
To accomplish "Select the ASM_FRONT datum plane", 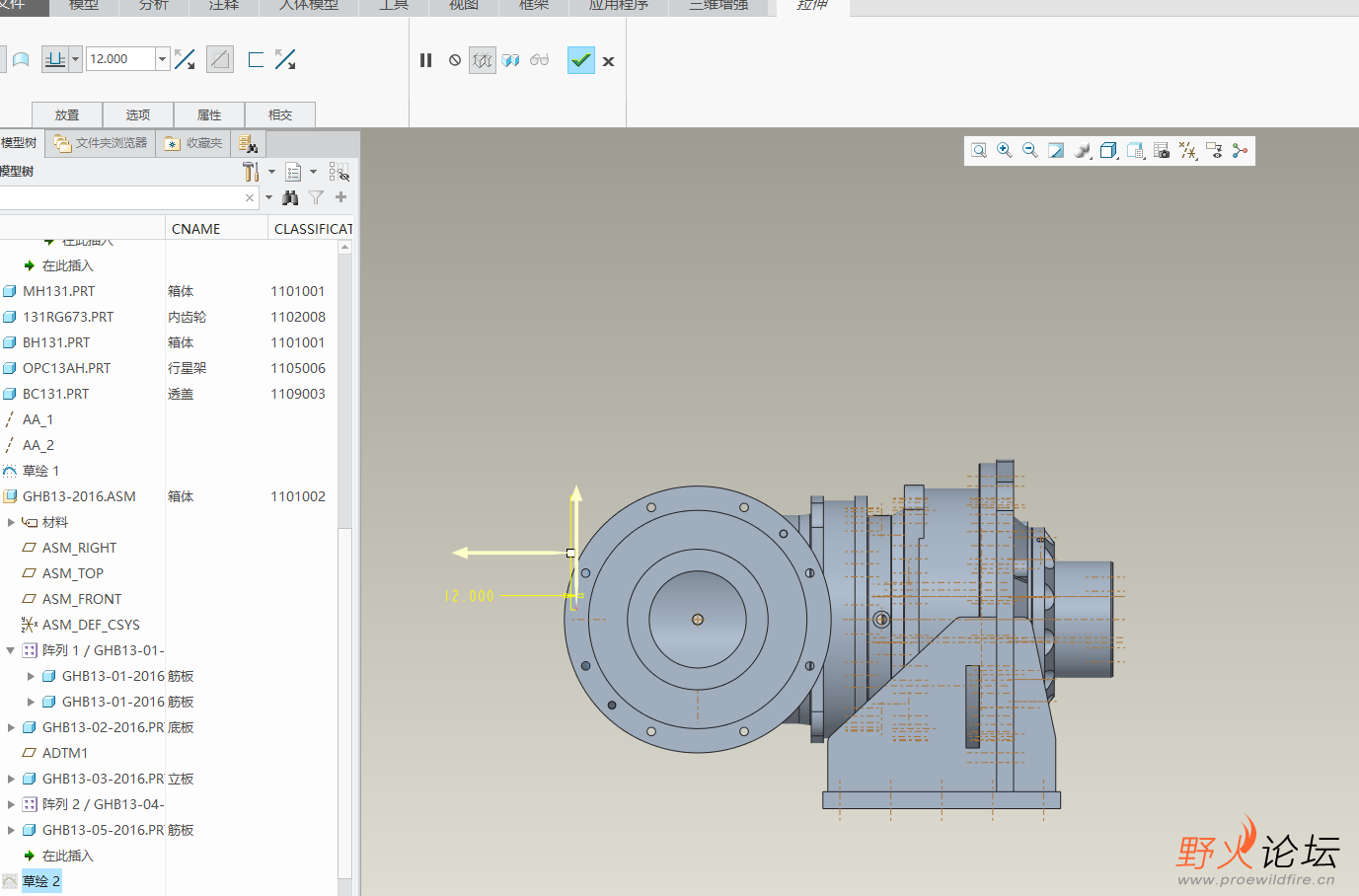I will click(x=82, y=599).
